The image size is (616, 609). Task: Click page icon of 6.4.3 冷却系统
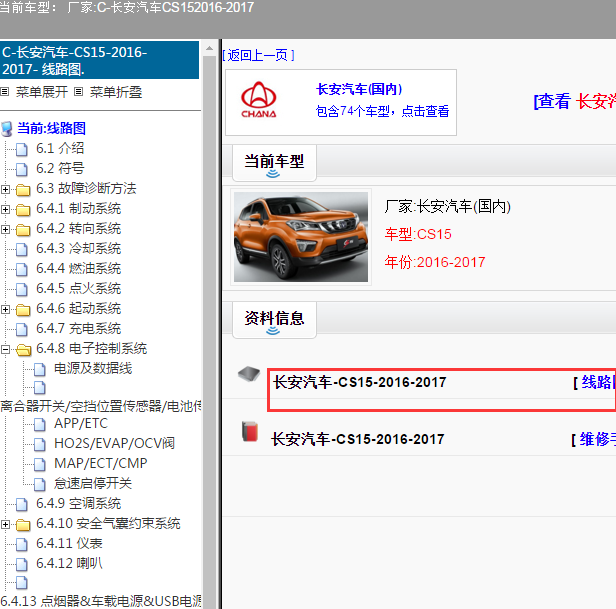click(22, 249)
